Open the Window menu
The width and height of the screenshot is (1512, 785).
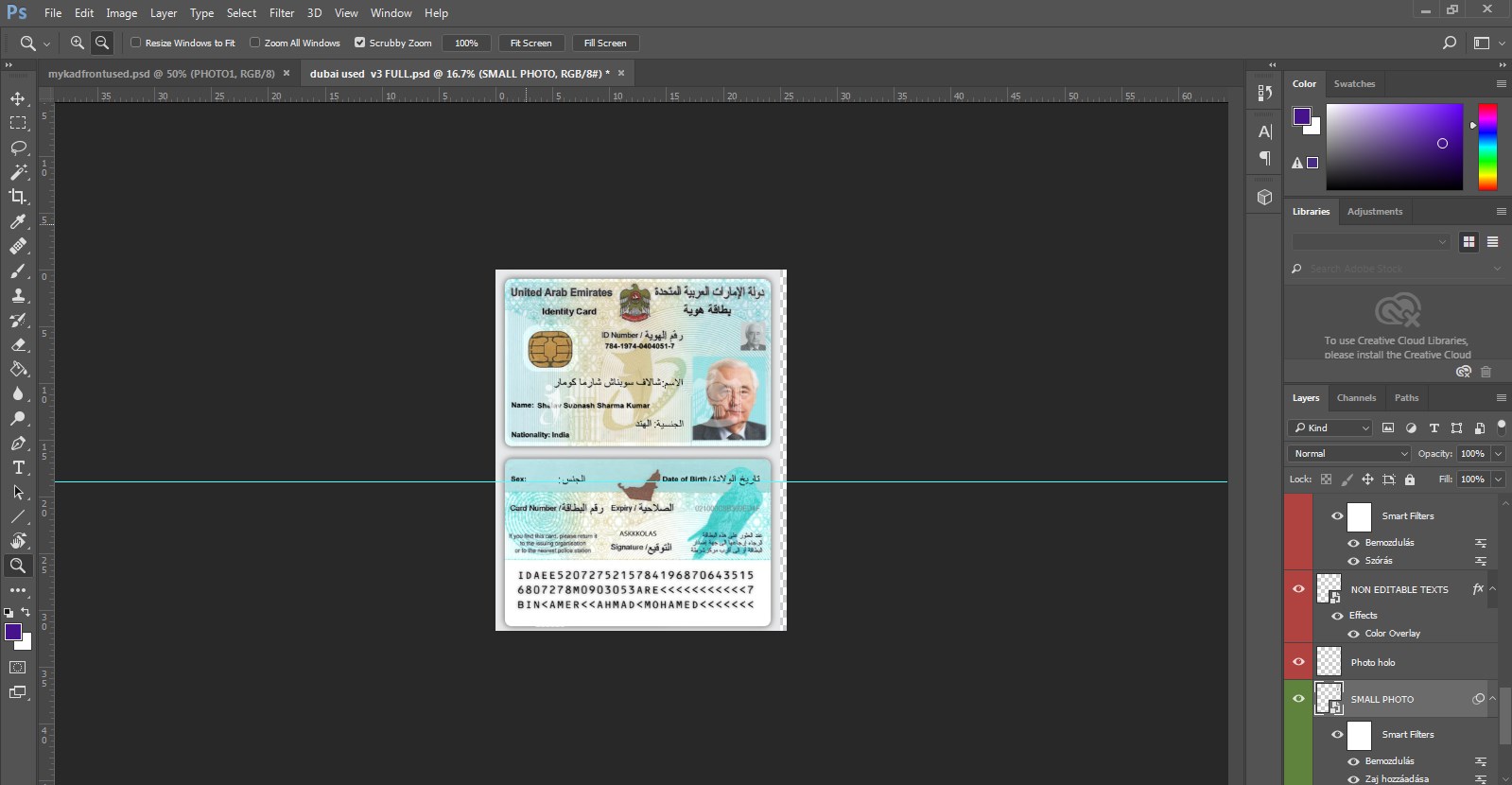pos(391,13)
